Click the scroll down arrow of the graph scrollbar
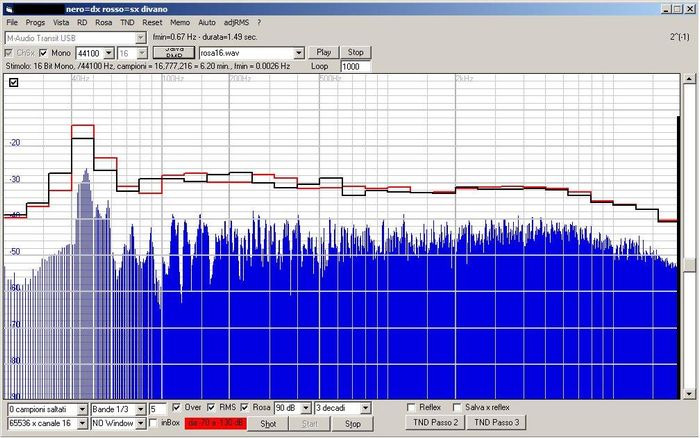Viewport: 700px width, 438px height. tap(689, 394)
